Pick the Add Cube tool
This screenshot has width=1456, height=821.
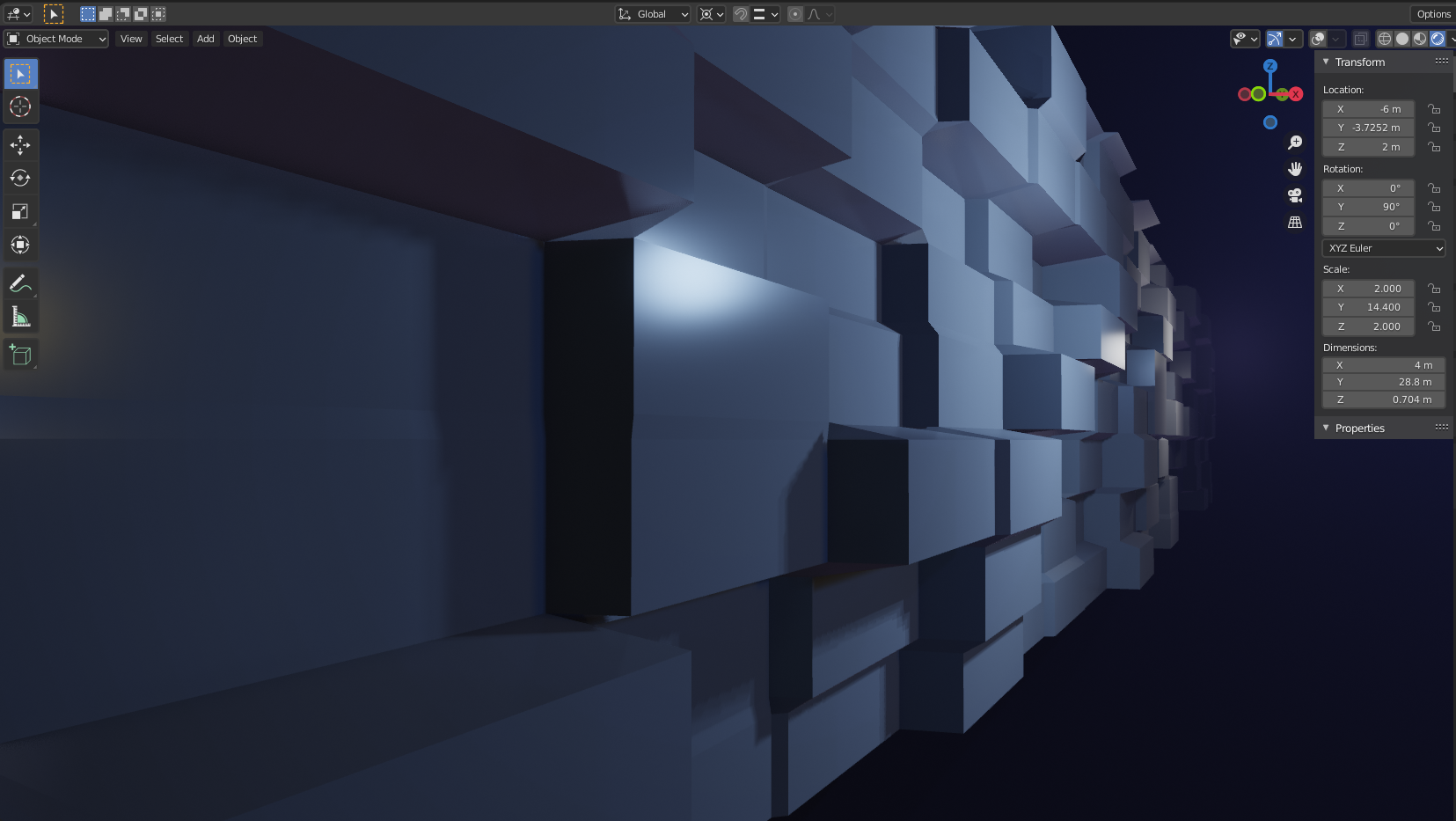click(x=20, y=355)
